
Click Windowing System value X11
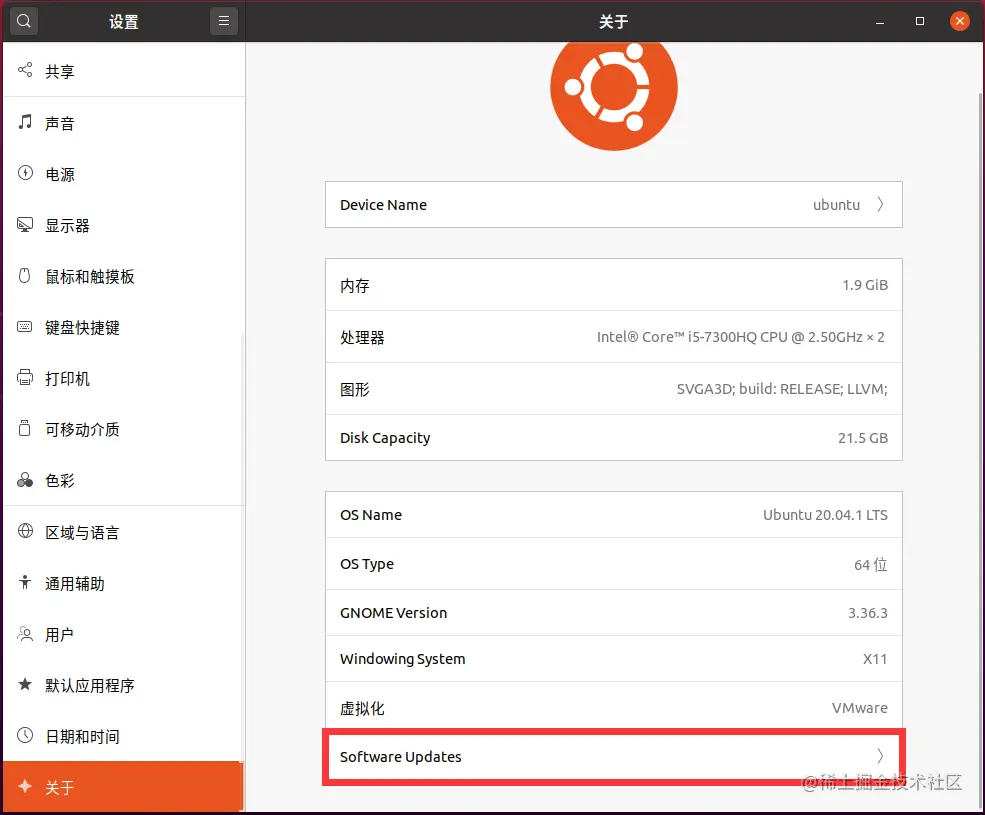[875, 659]
